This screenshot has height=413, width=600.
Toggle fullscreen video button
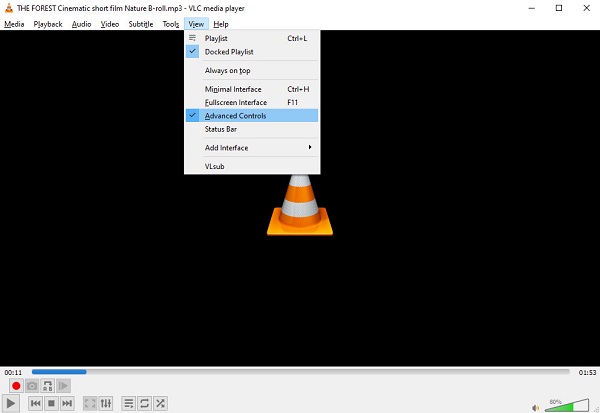(x=90, y=403)
